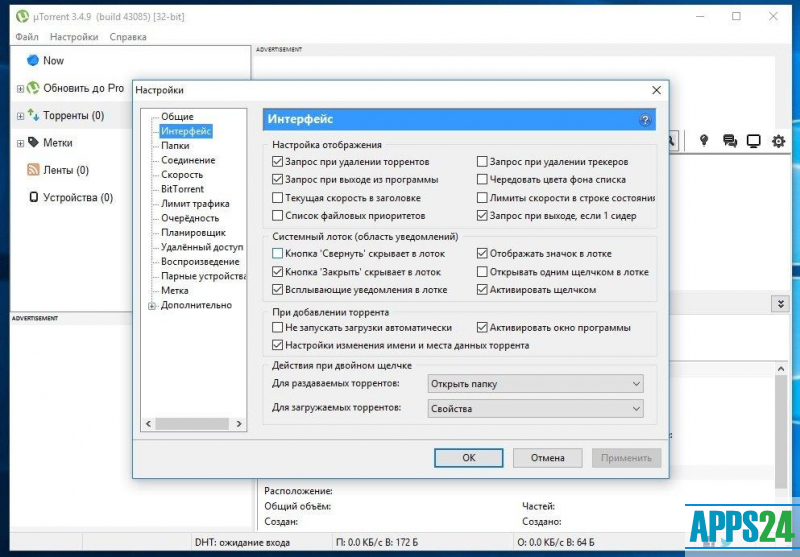Enable 'Запрос при удалении трекеров'
The height and width of the screenshot is (557, 800).
pos(482,162)
